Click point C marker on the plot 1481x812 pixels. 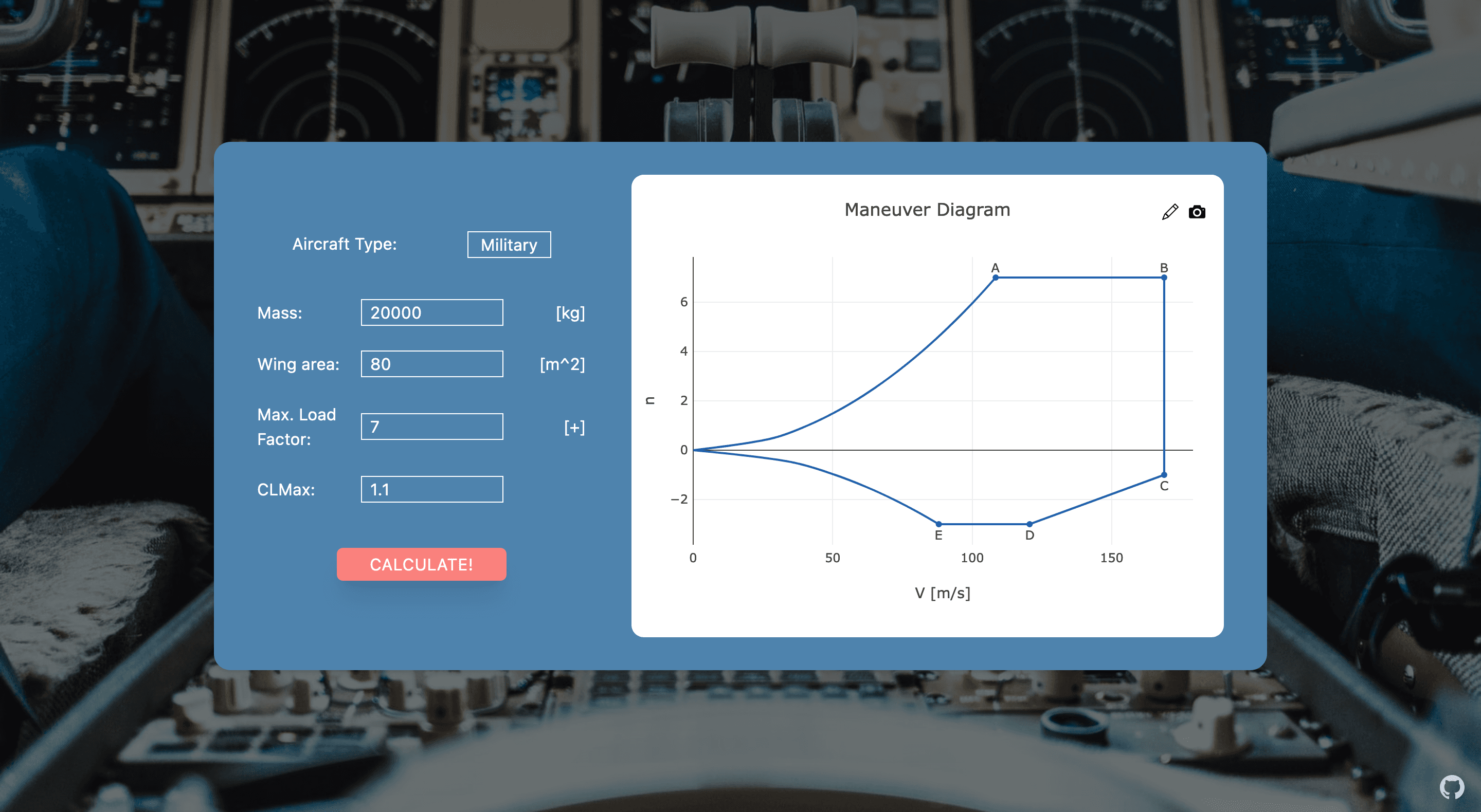[x=1164, y=475]
